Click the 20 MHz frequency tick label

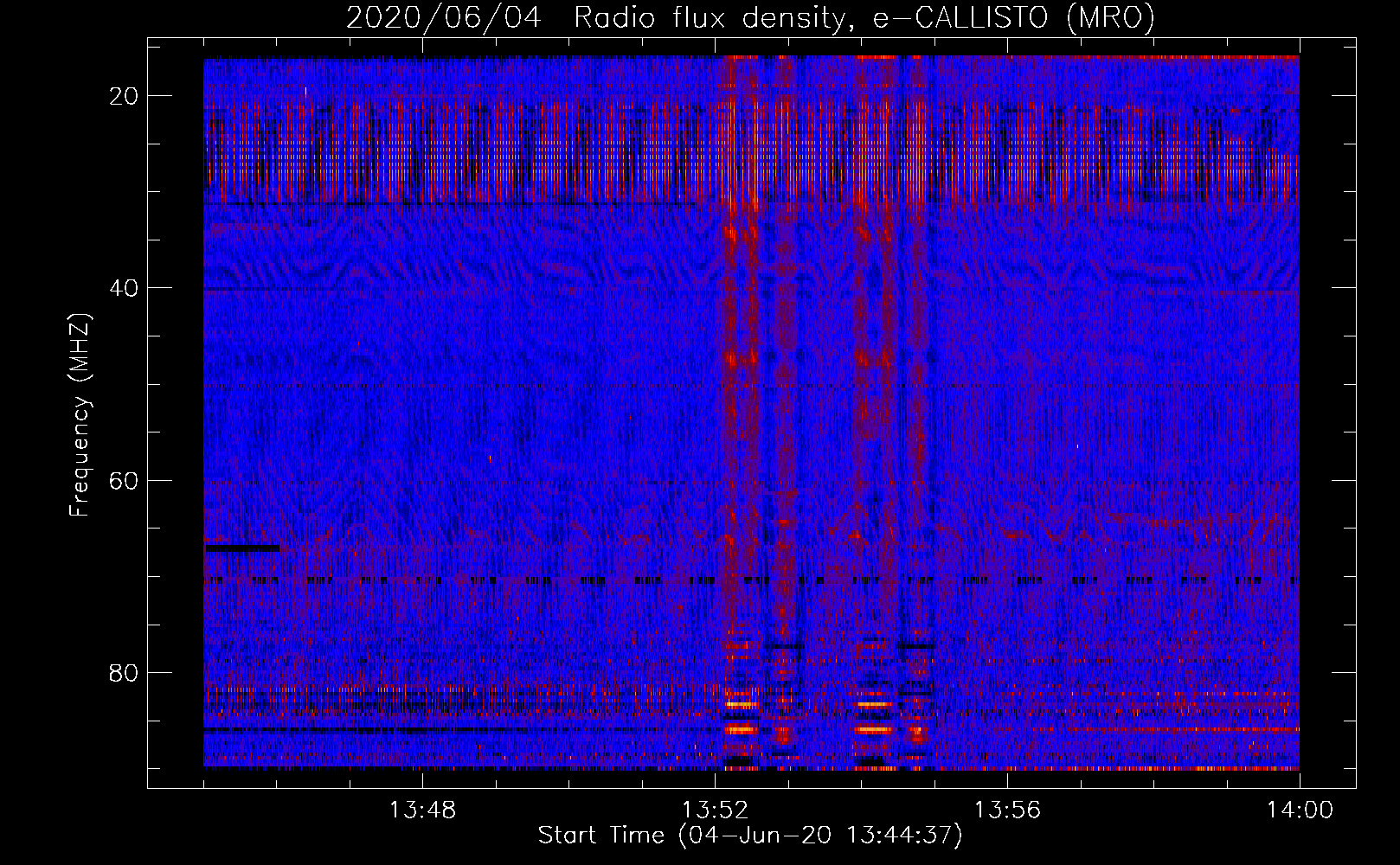[x=125, y=96]
